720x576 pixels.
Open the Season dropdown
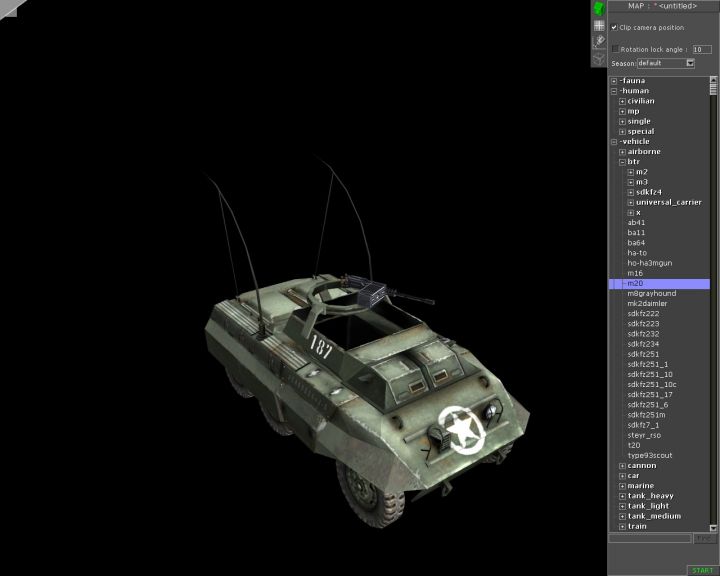pos(690,63)
